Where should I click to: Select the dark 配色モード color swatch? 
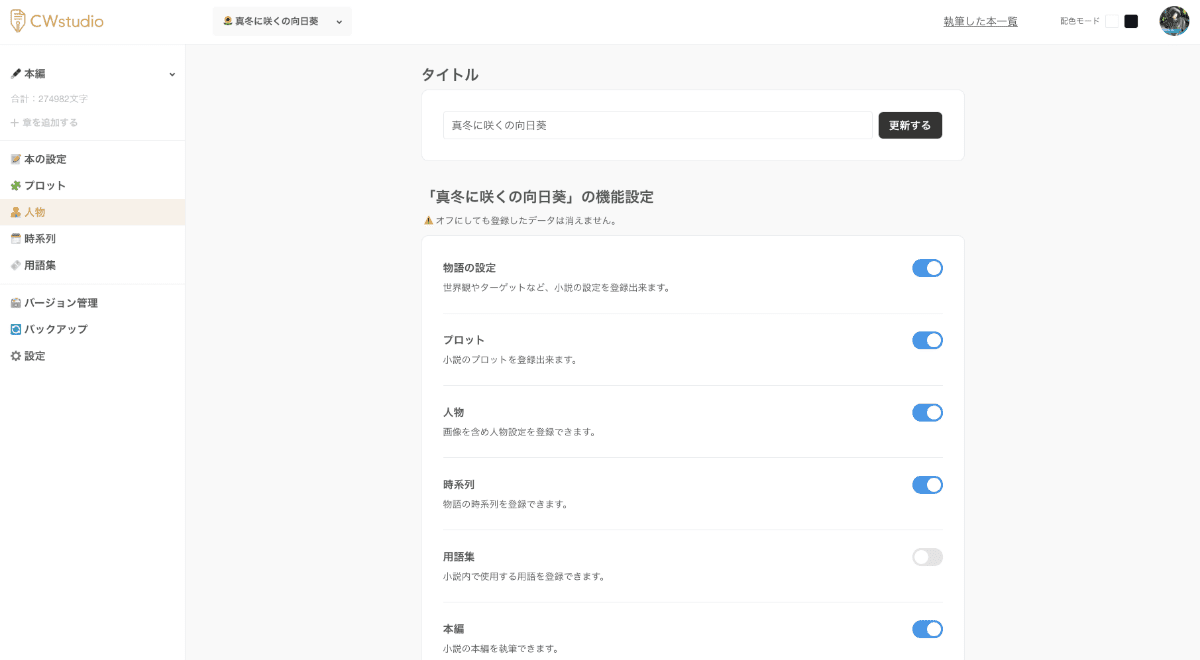tap(1131, 20)
